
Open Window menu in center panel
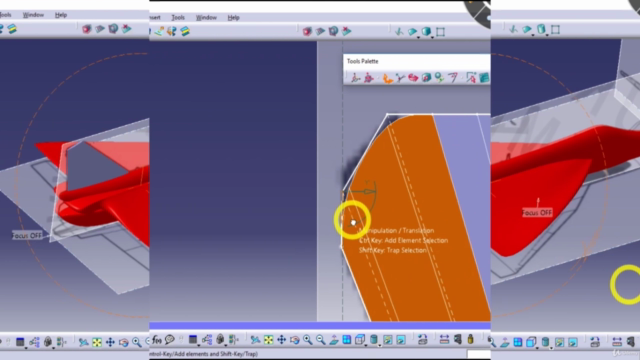(206, 18)
